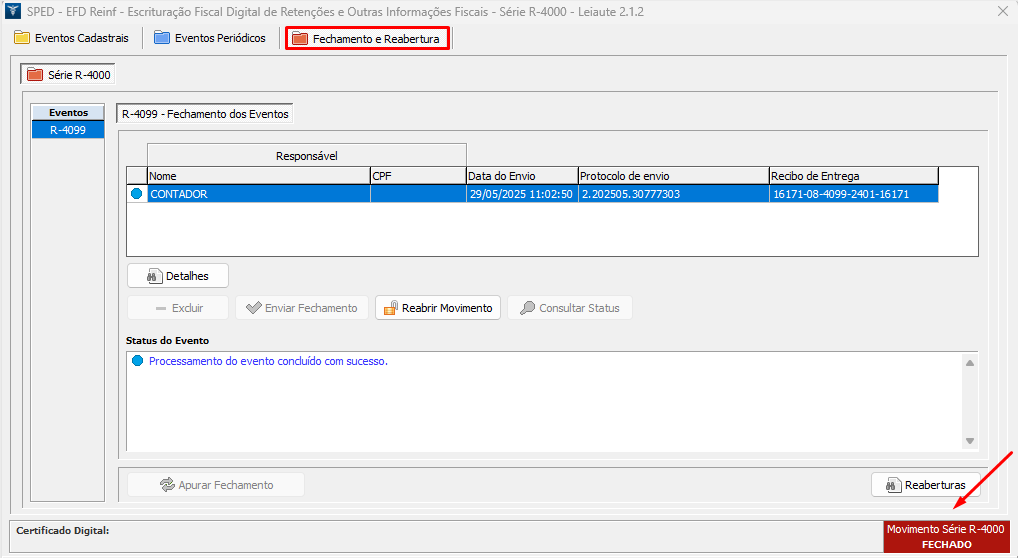Click the Série R-4000 folder tab

click(69, 74)
